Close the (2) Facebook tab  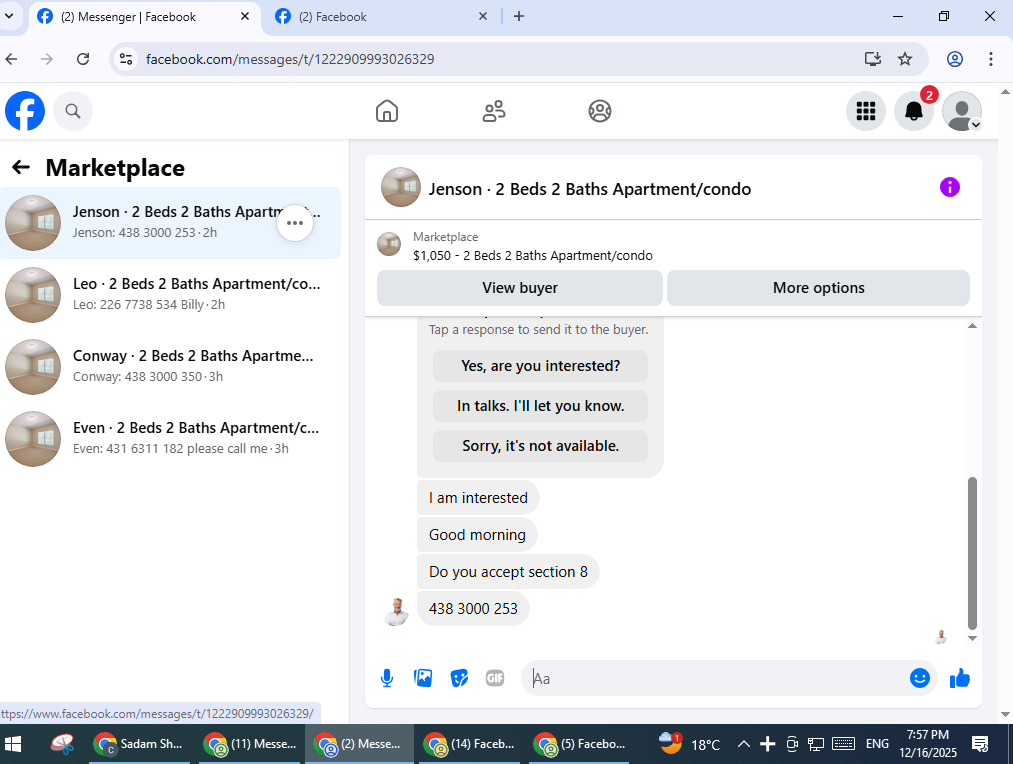click(x=483, y=17)
